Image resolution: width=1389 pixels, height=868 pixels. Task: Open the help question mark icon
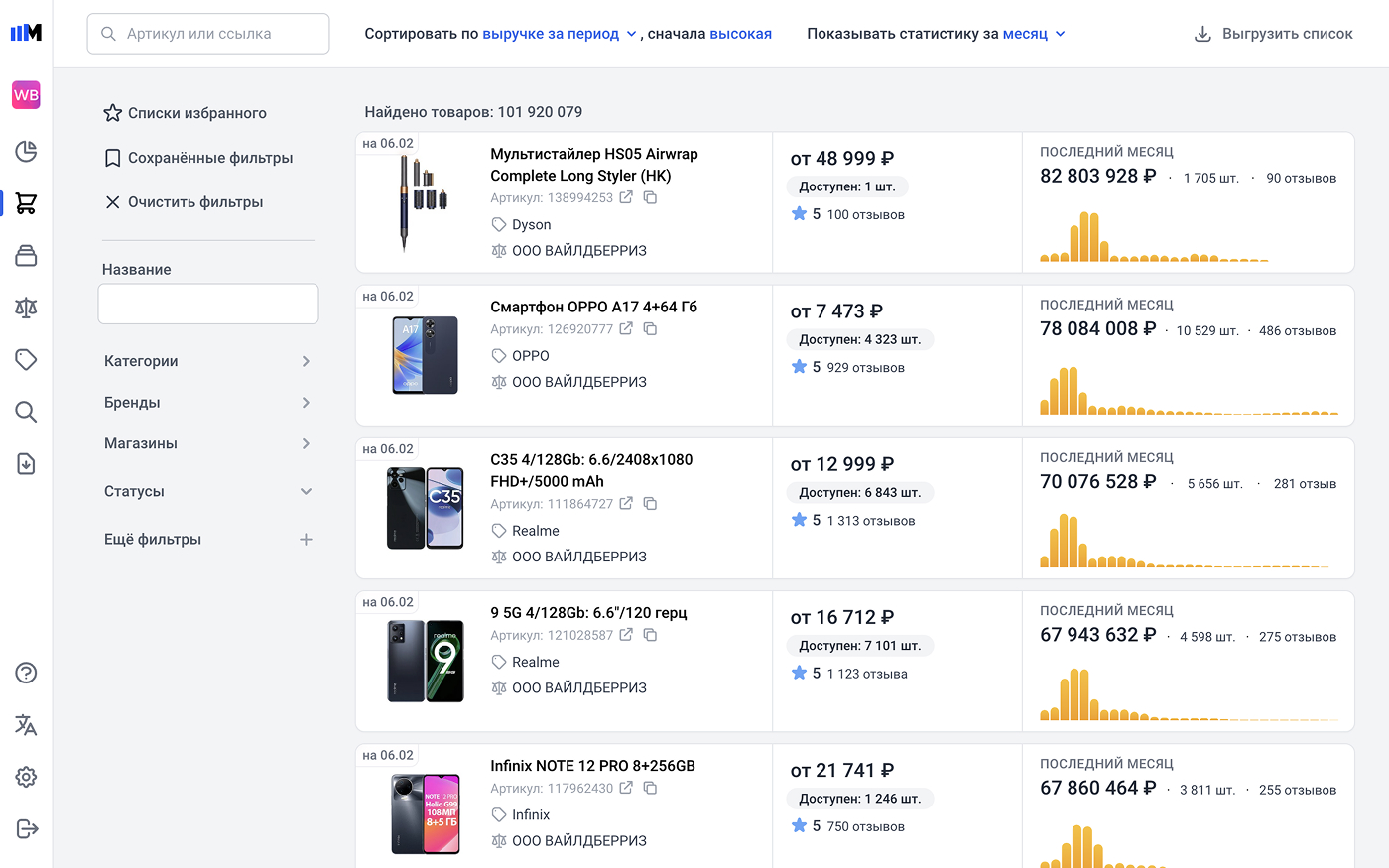click(26, 673)
